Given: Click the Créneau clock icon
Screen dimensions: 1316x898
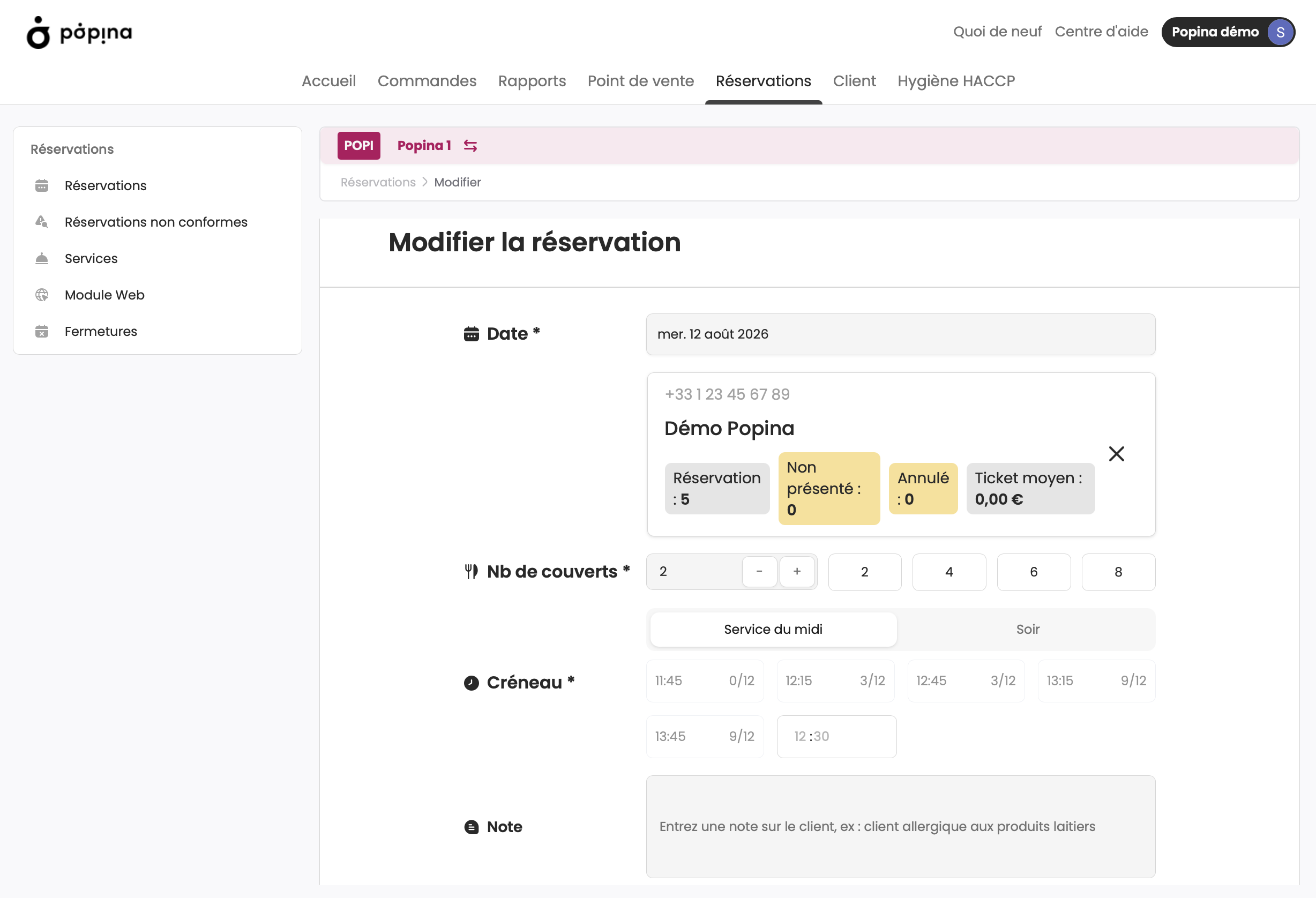Looking at the screenshot, I should pyautogui.click(x=471, y=683).
